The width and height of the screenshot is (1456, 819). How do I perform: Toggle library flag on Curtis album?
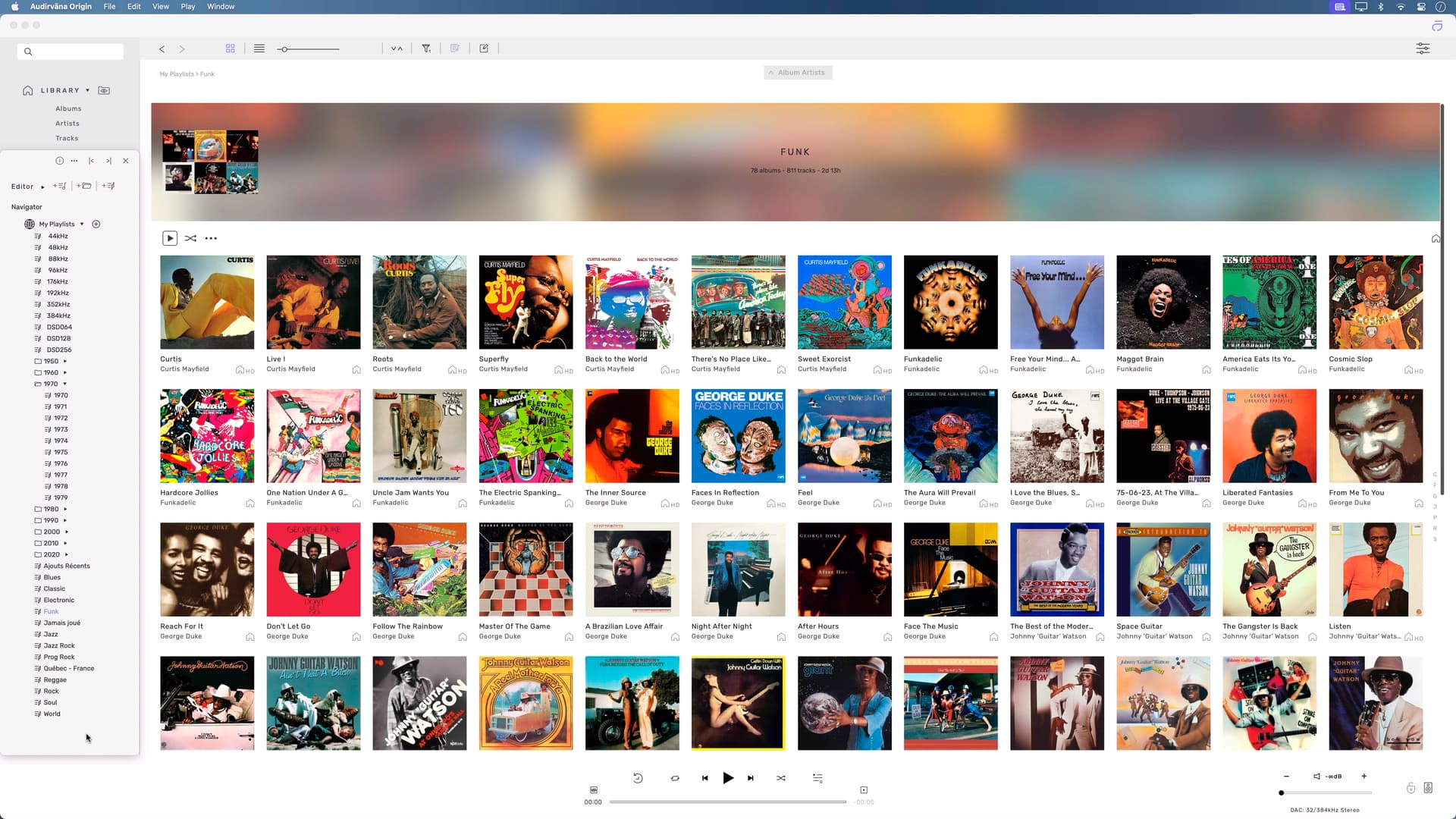[240, 370]
